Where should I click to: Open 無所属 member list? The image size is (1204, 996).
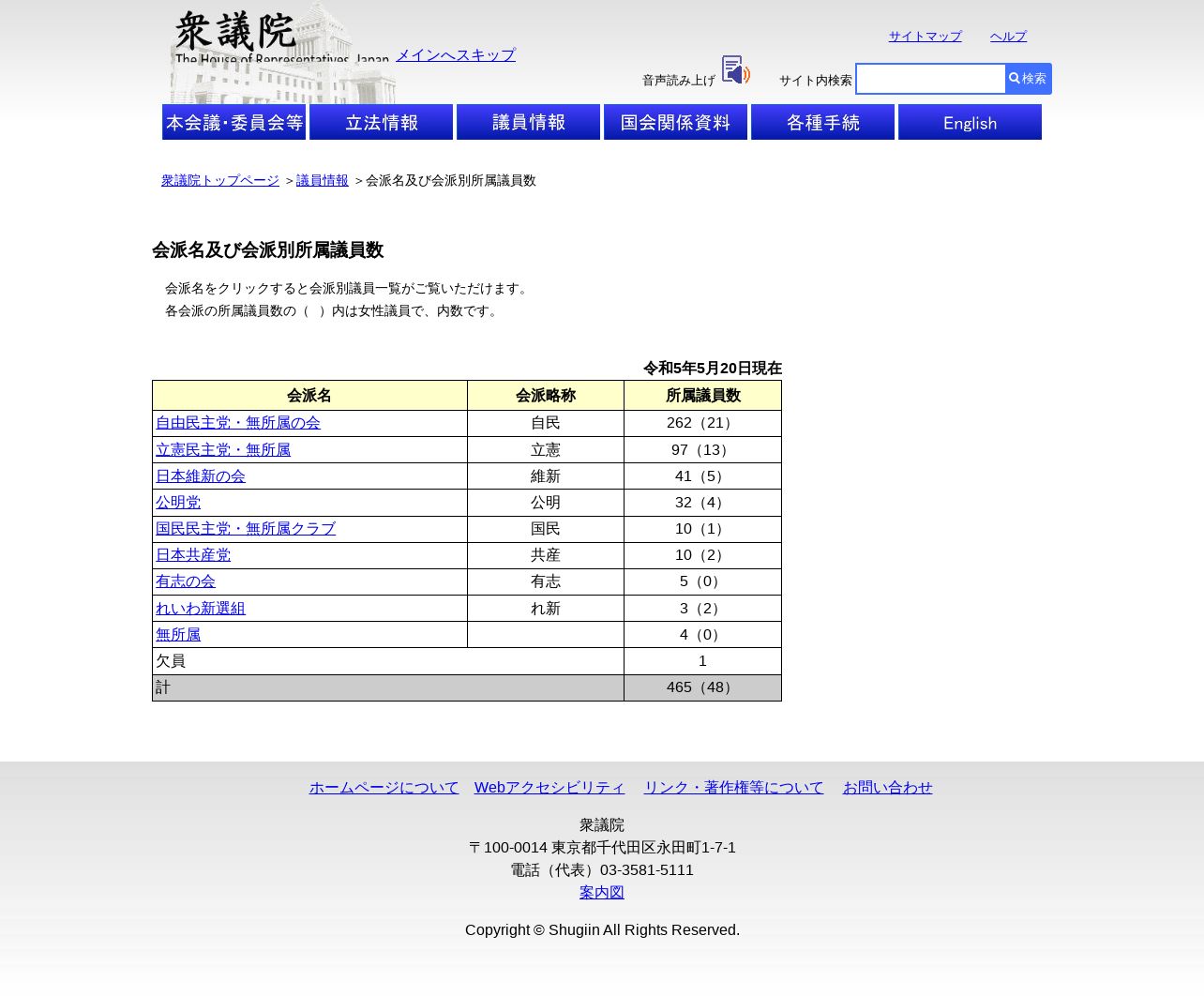coord(178,635)
